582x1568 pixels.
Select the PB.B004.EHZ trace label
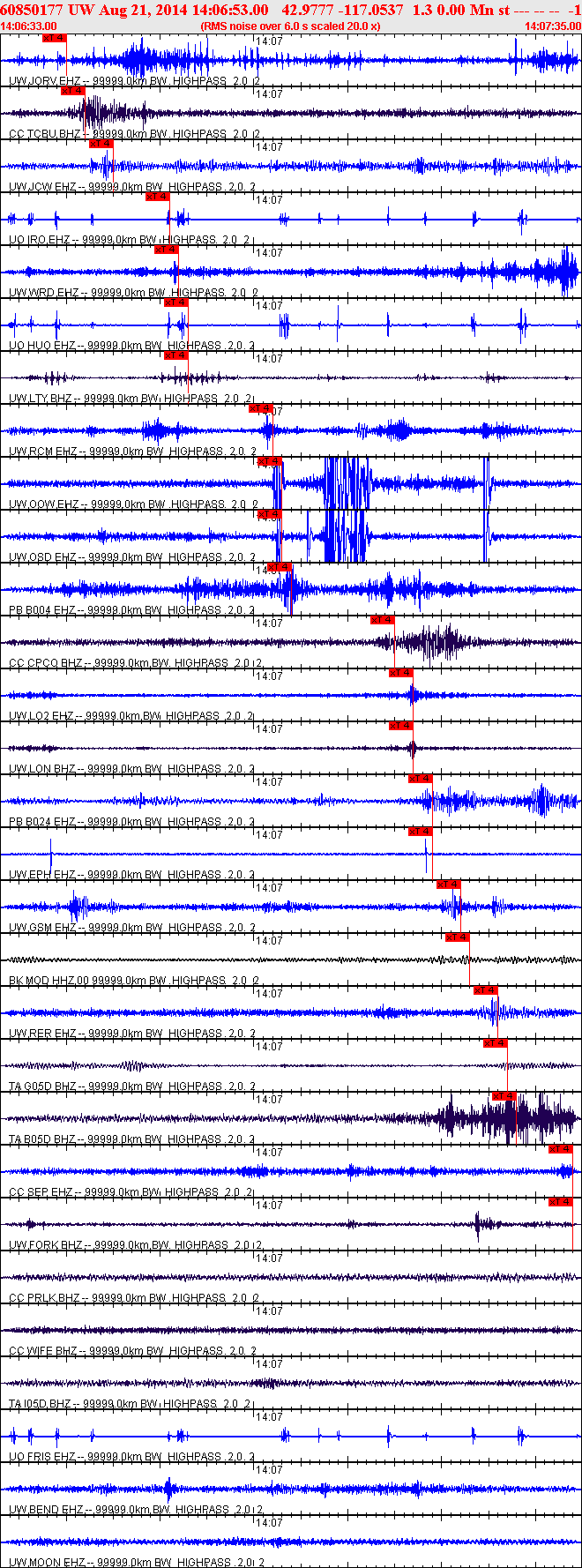(x=42, y=610)
